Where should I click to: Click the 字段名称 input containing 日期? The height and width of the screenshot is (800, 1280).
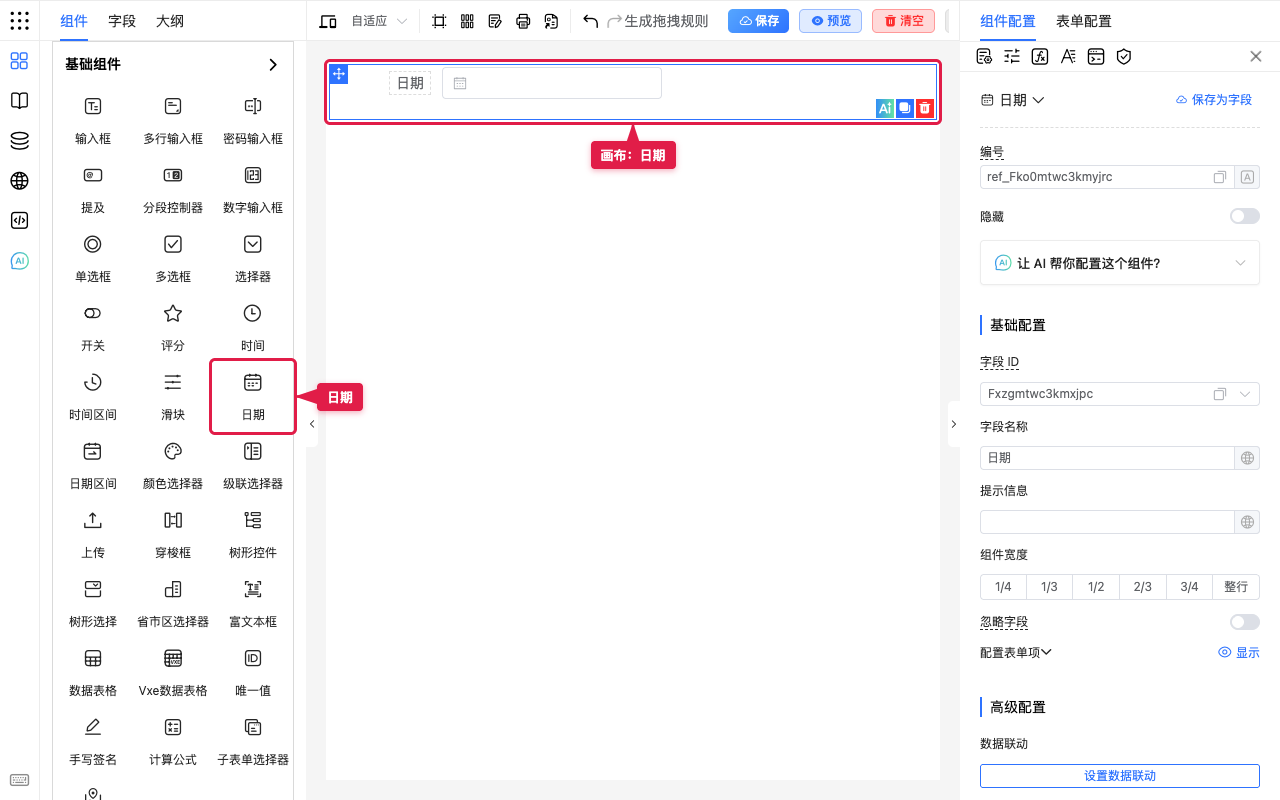tap(1108, 458)
